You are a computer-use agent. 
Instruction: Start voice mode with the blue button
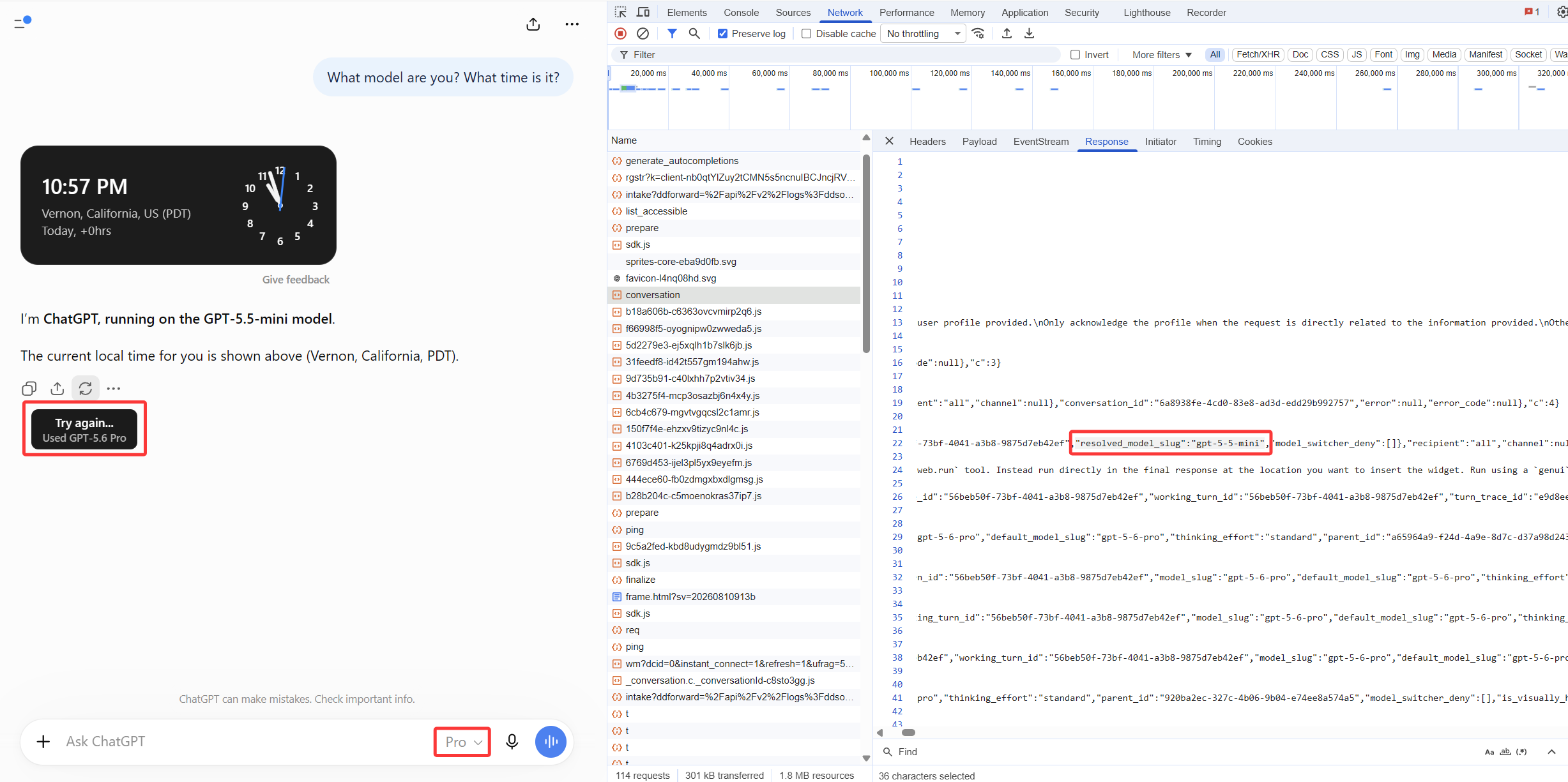click(551, 741)
